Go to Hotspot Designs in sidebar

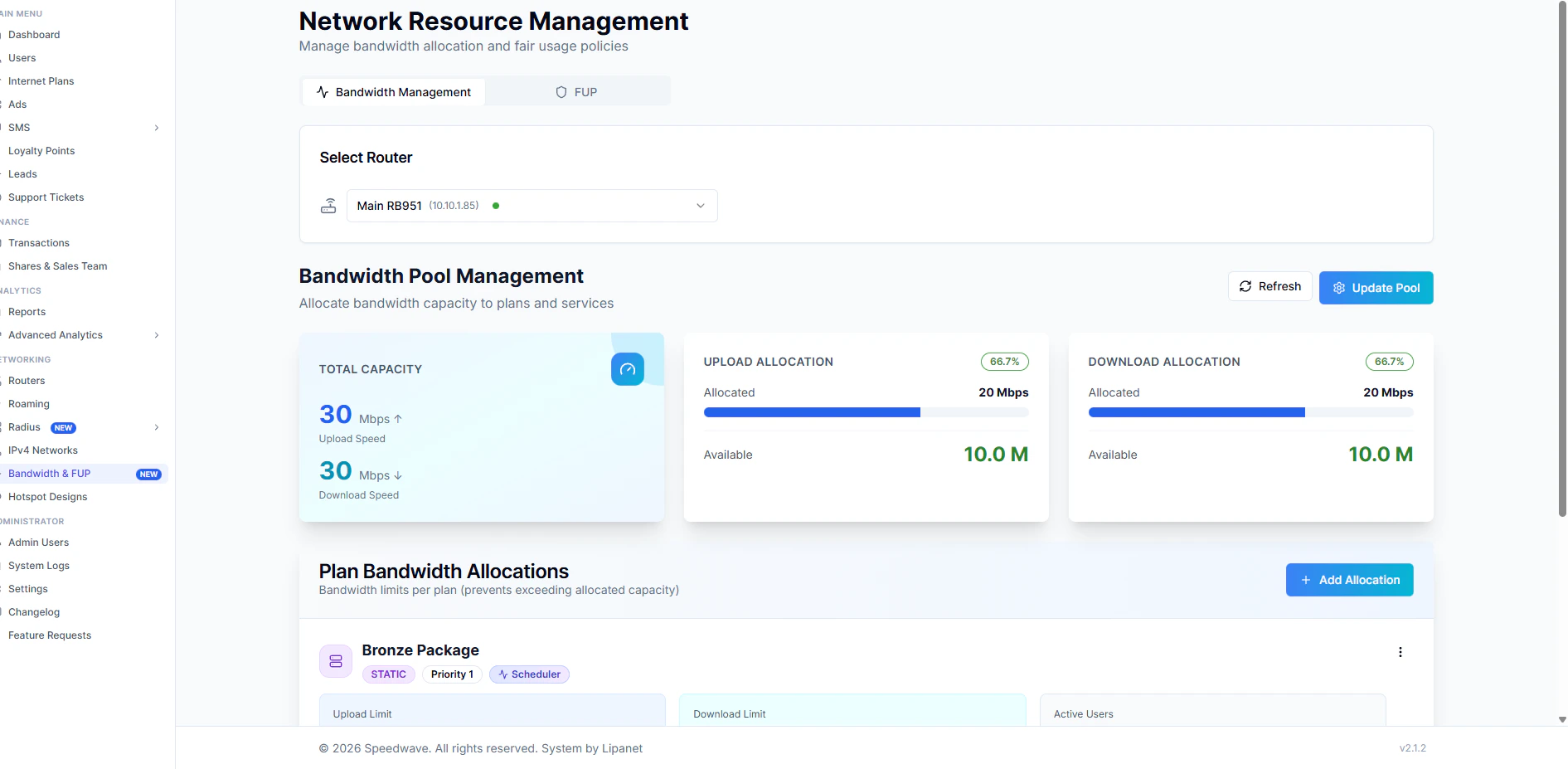pos(47,497)
